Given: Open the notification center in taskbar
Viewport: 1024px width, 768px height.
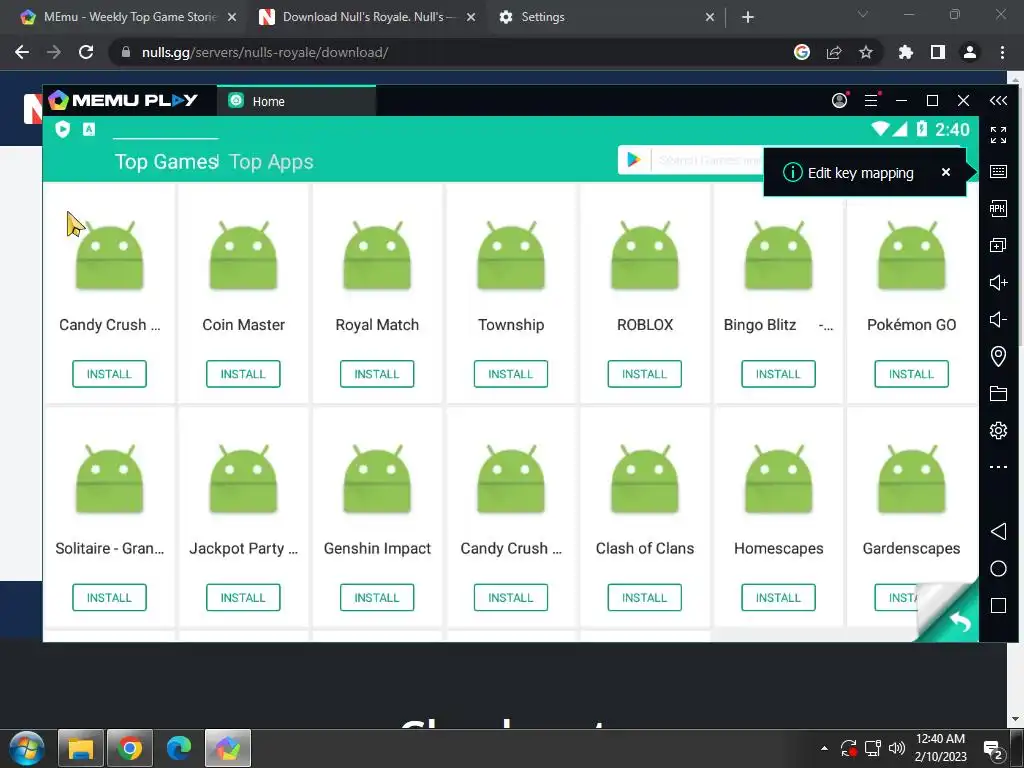Looking at the screenshot, I should click(x=993, y=750).
